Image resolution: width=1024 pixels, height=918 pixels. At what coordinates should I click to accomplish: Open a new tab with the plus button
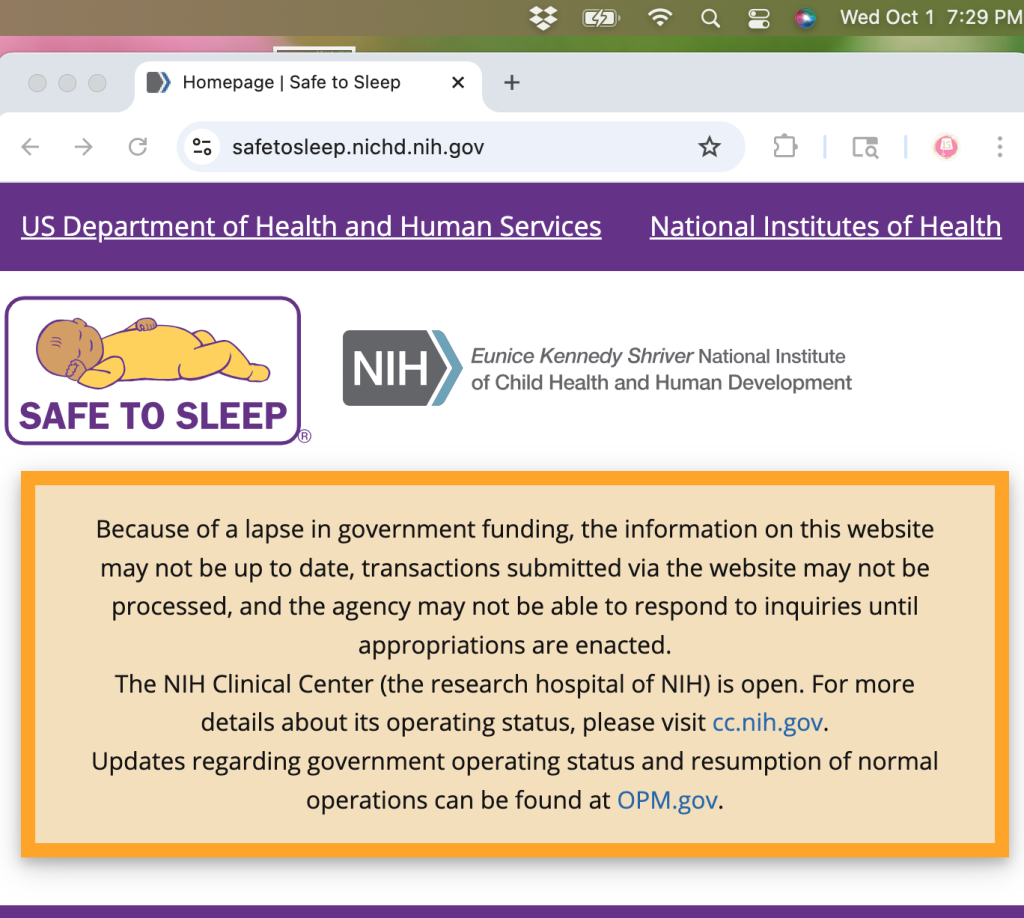[511, 82]
